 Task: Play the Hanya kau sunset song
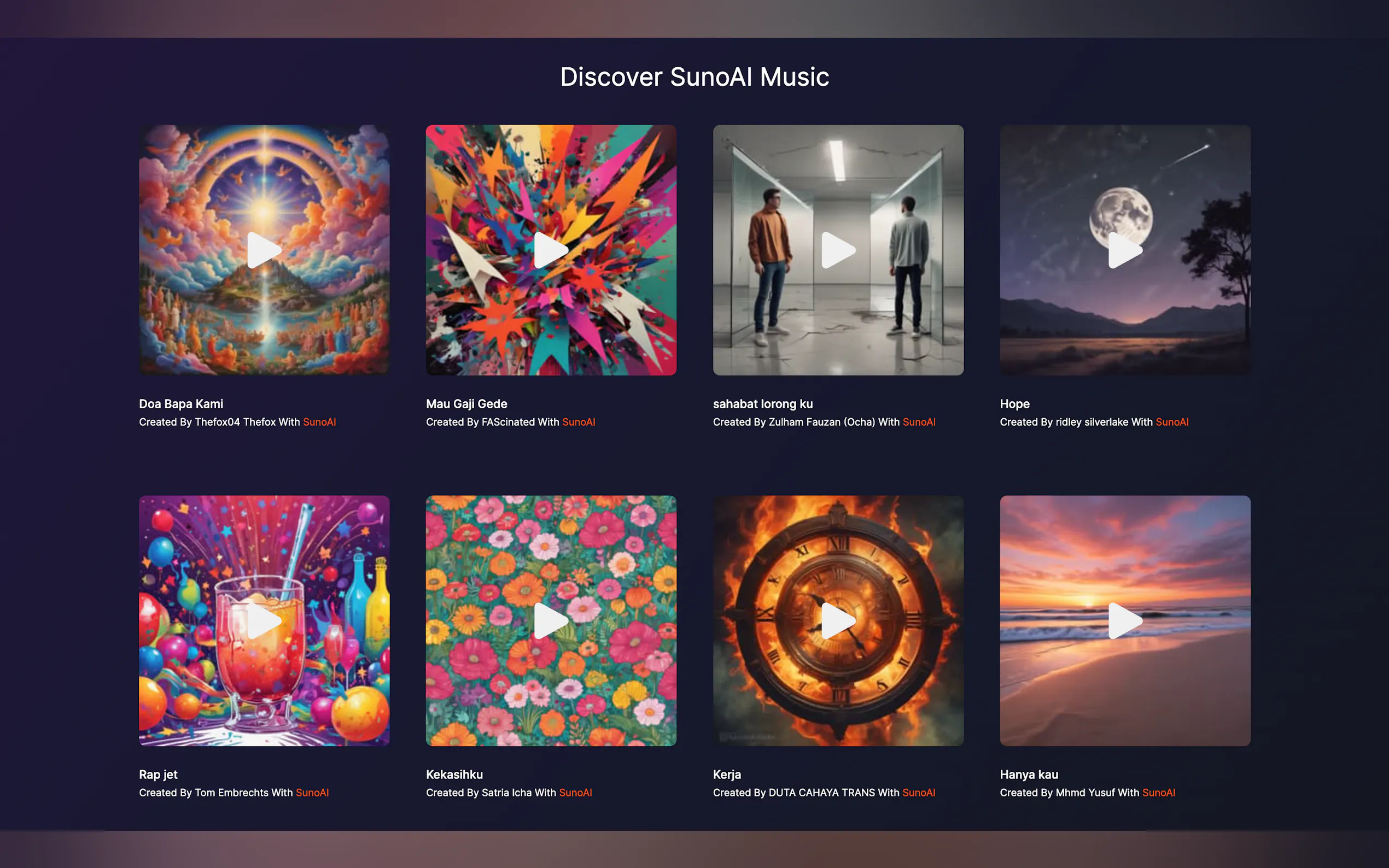click(1125, 620)
